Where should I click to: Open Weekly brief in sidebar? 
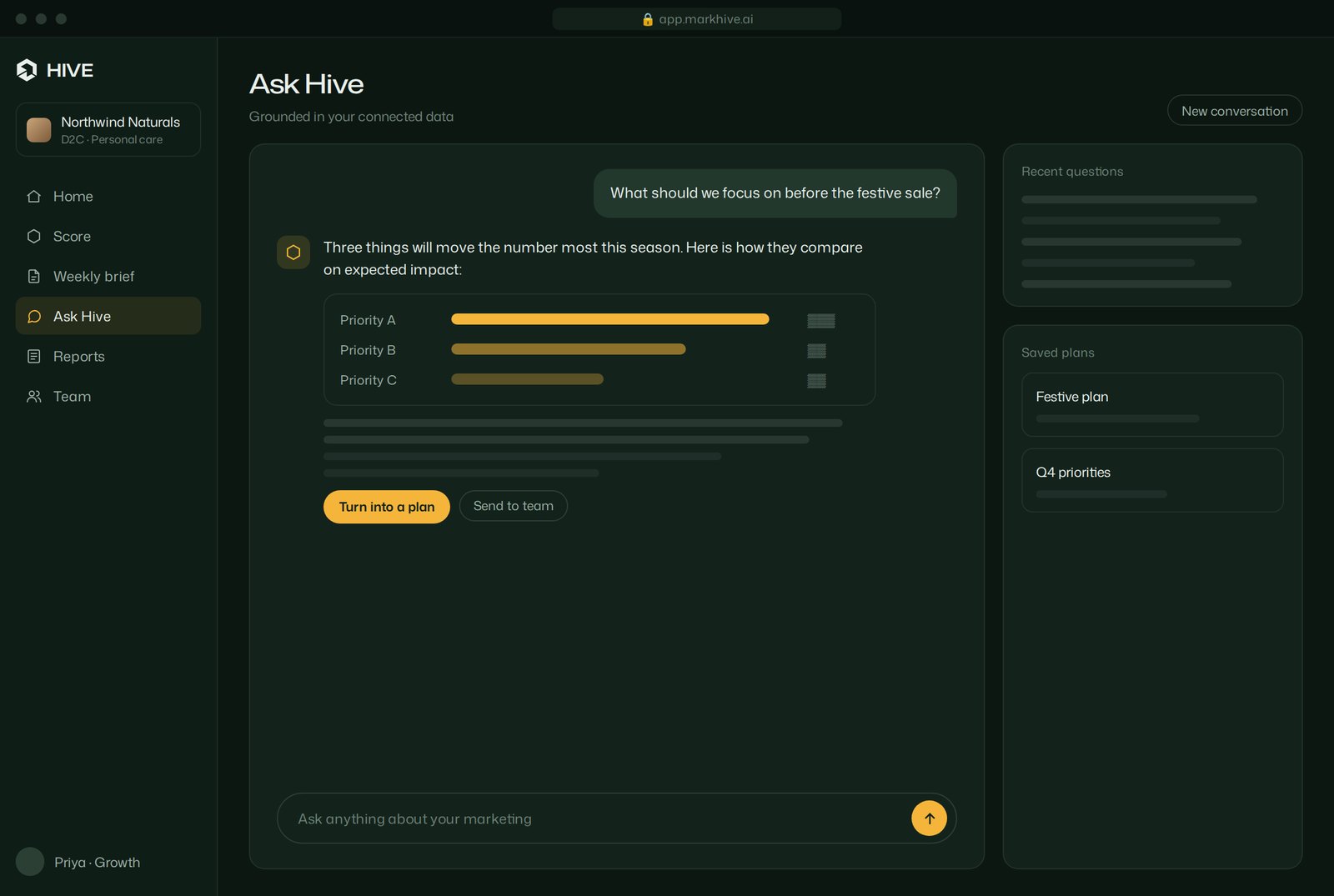(108, 277)
